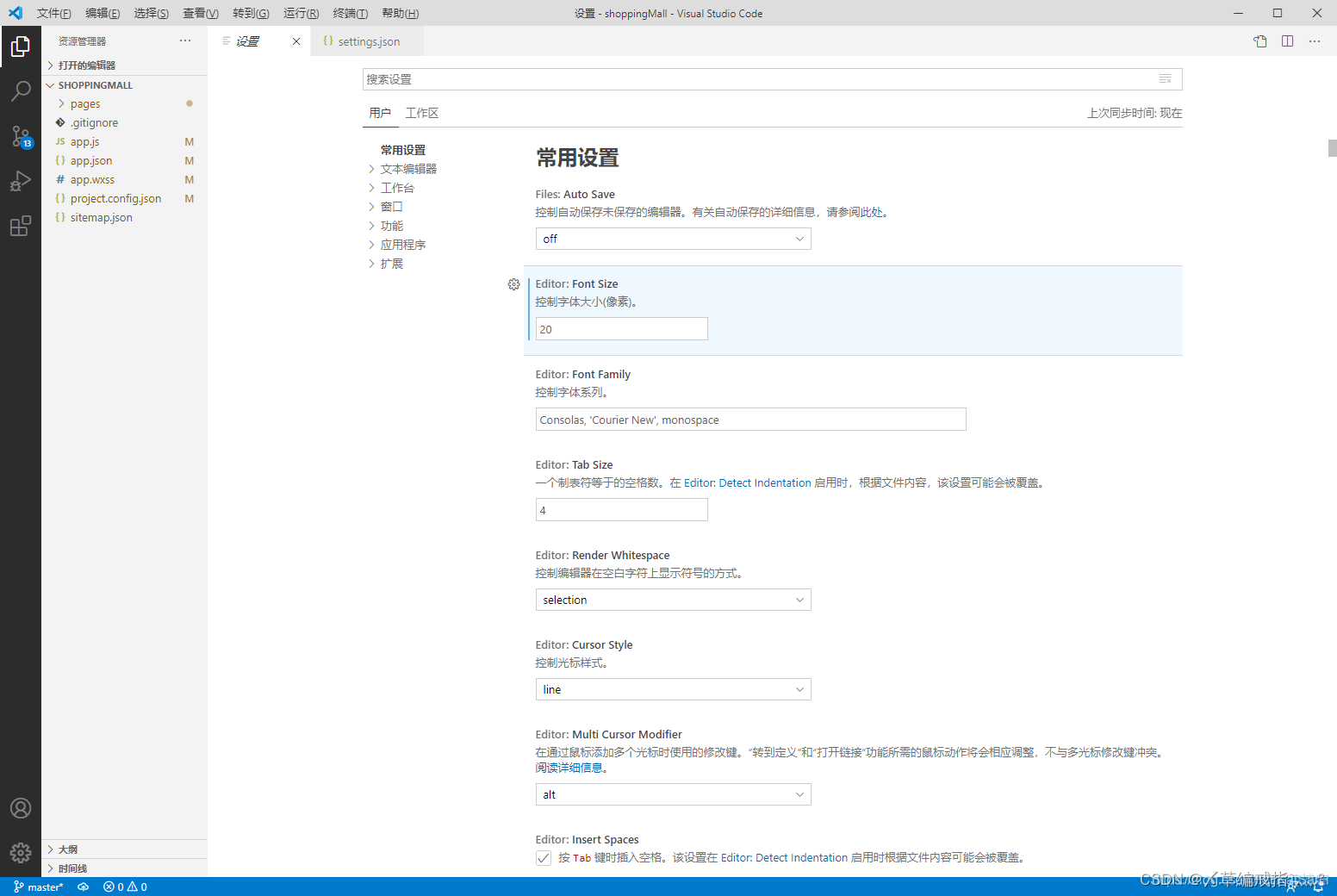Image resolution: width=1337 pixels, height=896 pixels.
Task: Open the 文件(F) menu
Action: click(54, 13)
